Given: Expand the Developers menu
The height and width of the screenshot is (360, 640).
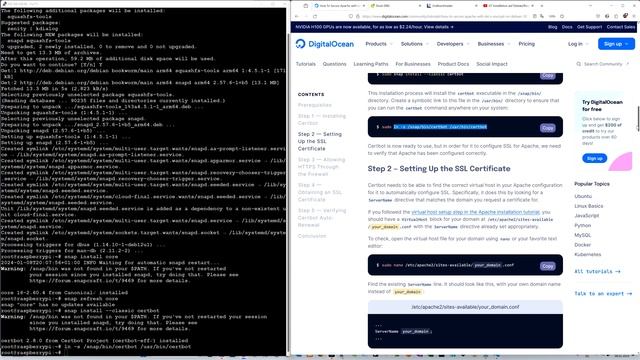Looking at the screenshot, I should point(453,44).
